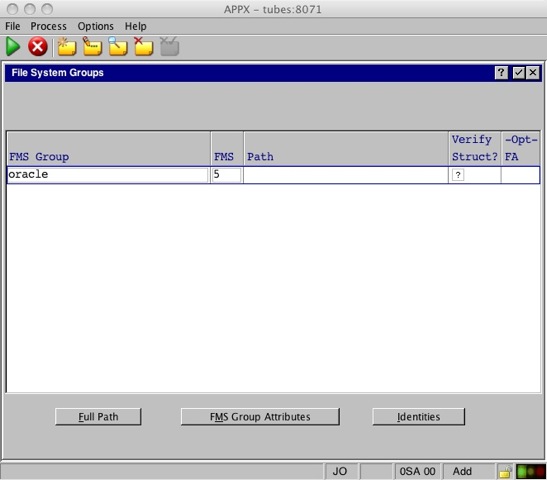Image resolution: width=547 pixels, height=480 pixels.
Task: Toggle the Verify Struct? checkbox
Action: 458,175
